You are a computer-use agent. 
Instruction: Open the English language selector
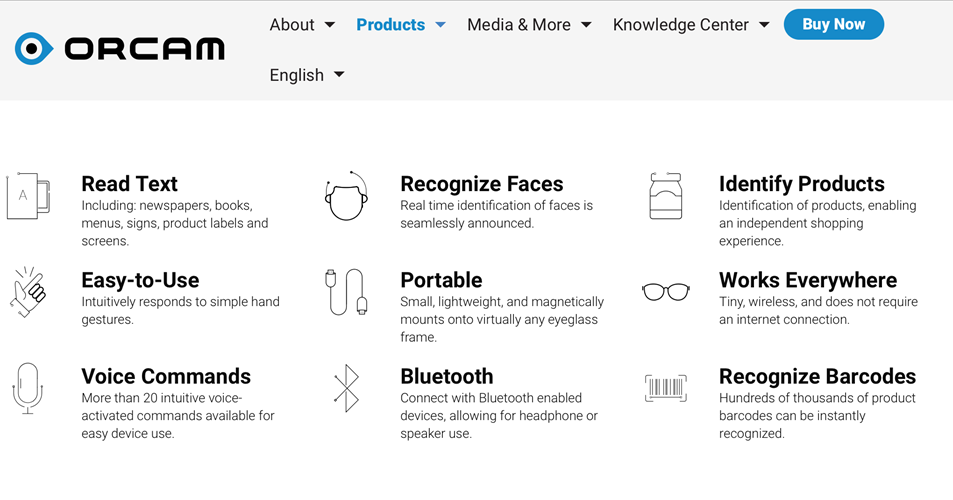click(x=307, y=75)
